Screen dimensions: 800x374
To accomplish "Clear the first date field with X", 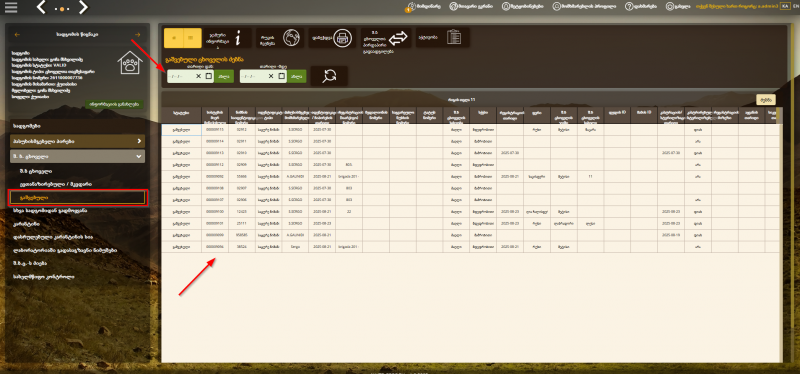I will tap(198, 76).
